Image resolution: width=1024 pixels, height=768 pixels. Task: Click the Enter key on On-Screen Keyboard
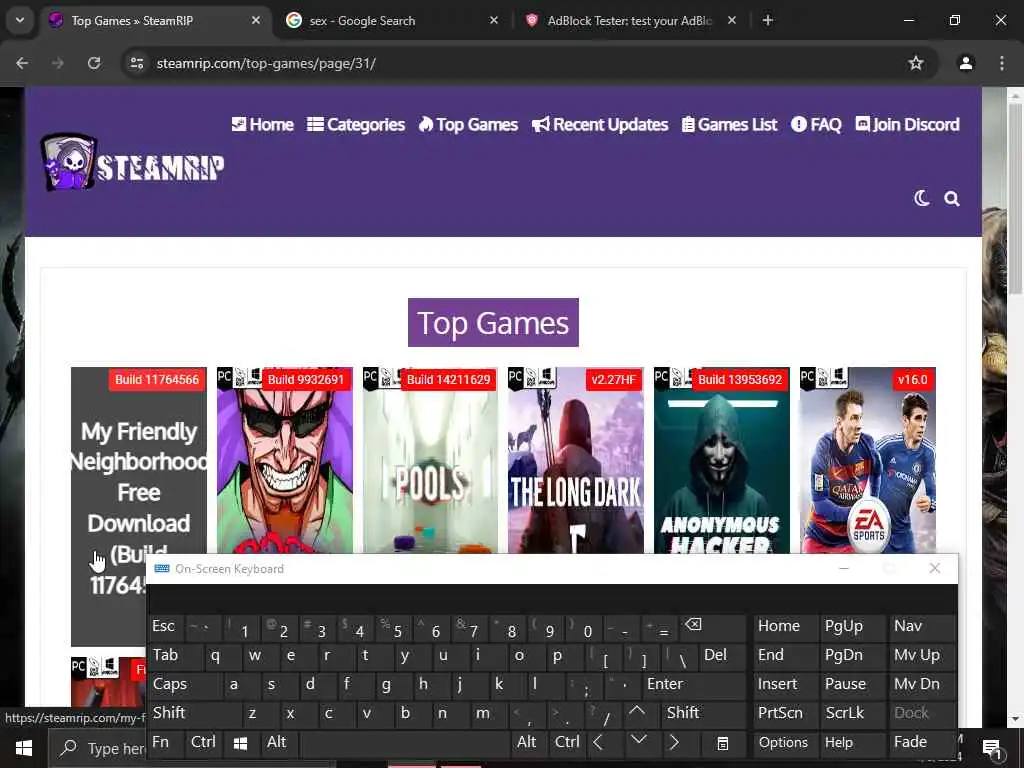694,684
